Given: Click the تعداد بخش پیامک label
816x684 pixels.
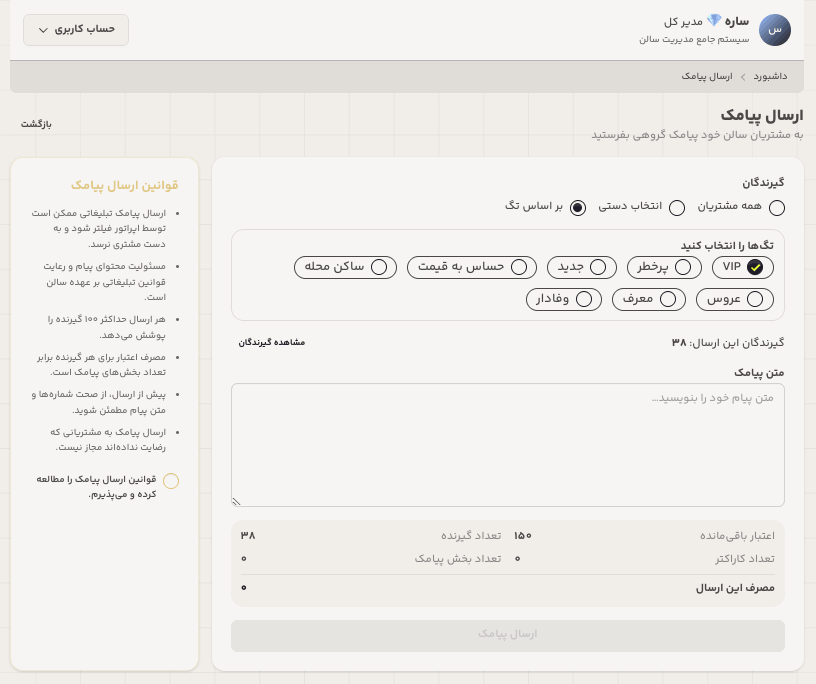Looking at the screenshot, I should tap(458, 559).
